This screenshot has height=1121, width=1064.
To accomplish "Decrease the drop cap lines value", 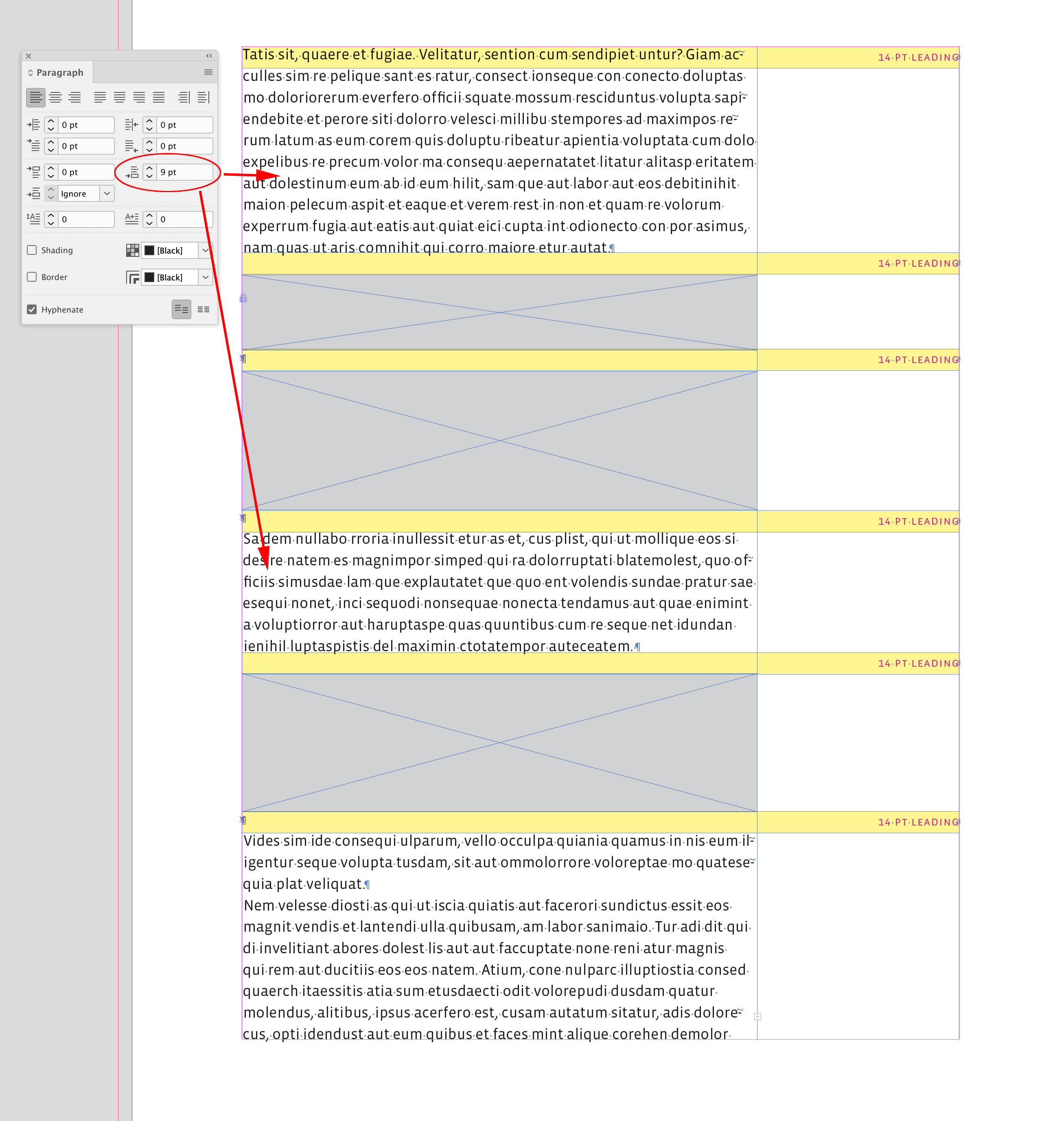I will tap(50, 223).
